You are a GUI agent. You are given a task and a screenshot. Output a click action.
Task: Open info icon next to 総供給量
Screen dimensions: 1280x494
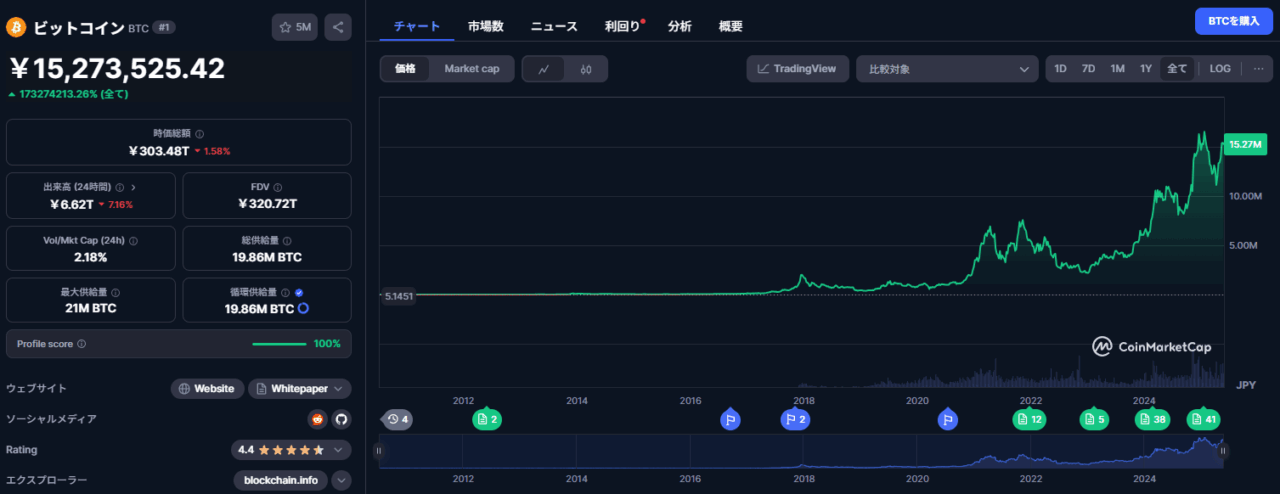(x=286, y=241)
